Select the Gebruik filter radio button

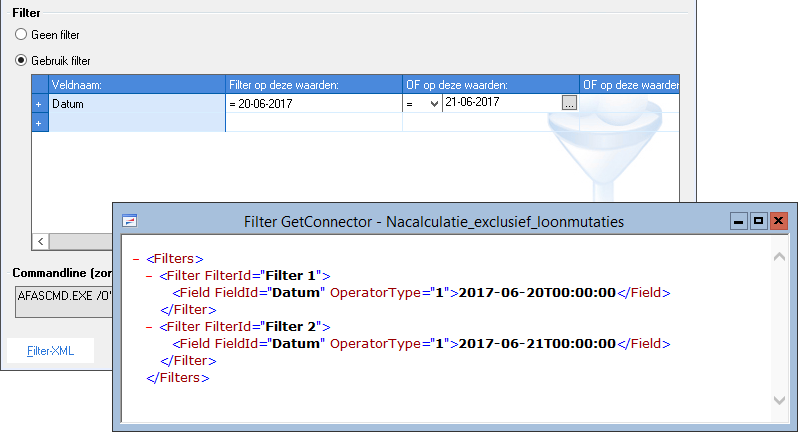click(x=21, y=61)
